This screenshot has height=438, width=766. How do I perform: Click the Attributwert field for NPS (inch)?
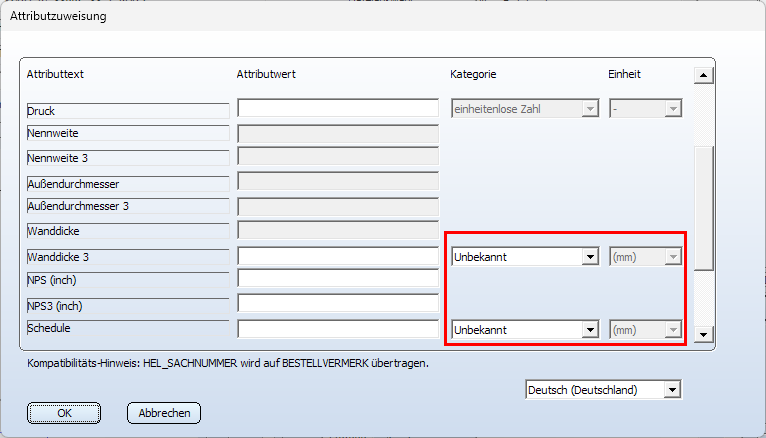coord(338,278)
